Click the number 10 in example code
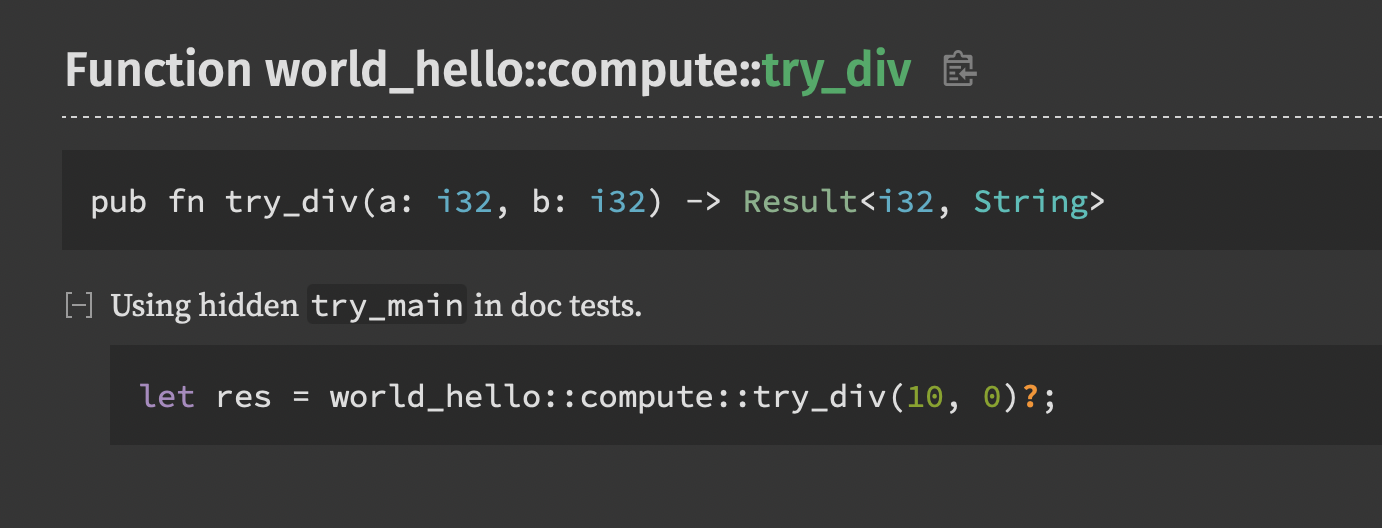1382x528 pixels. click(923, 397)
